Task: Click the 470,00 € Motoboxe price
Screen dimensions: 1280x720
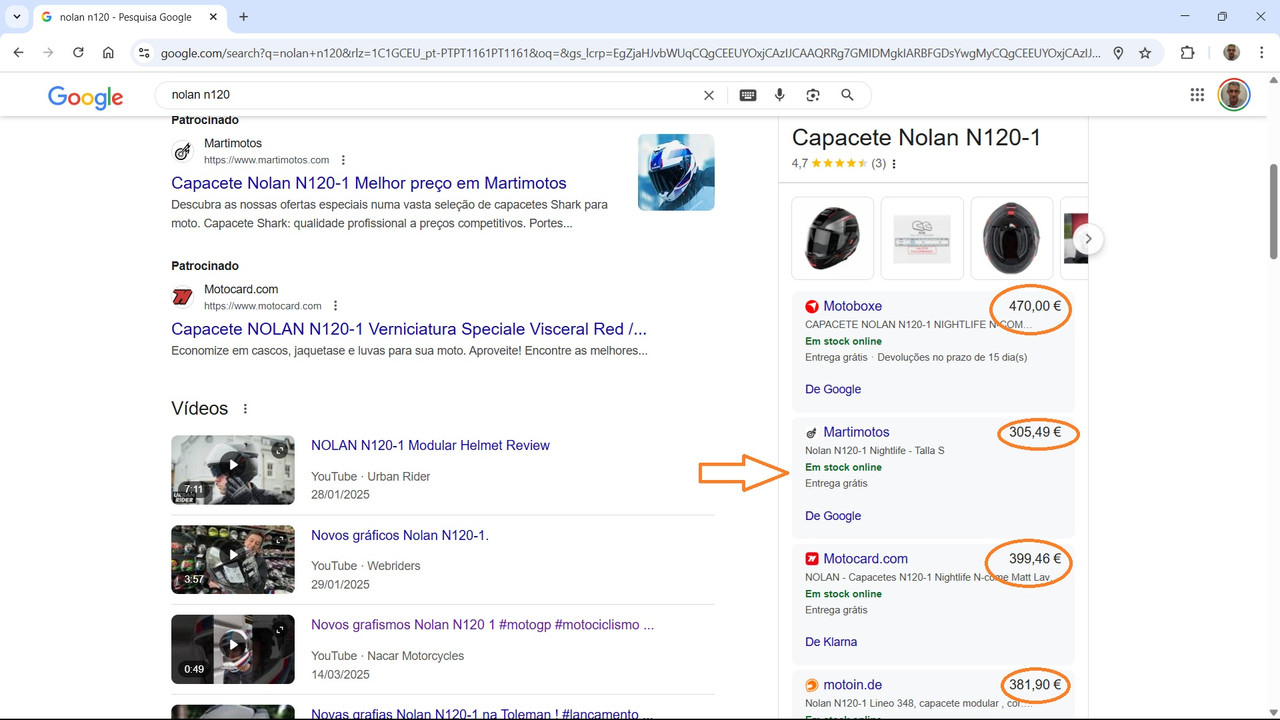Action: (x=1034, y=306)
